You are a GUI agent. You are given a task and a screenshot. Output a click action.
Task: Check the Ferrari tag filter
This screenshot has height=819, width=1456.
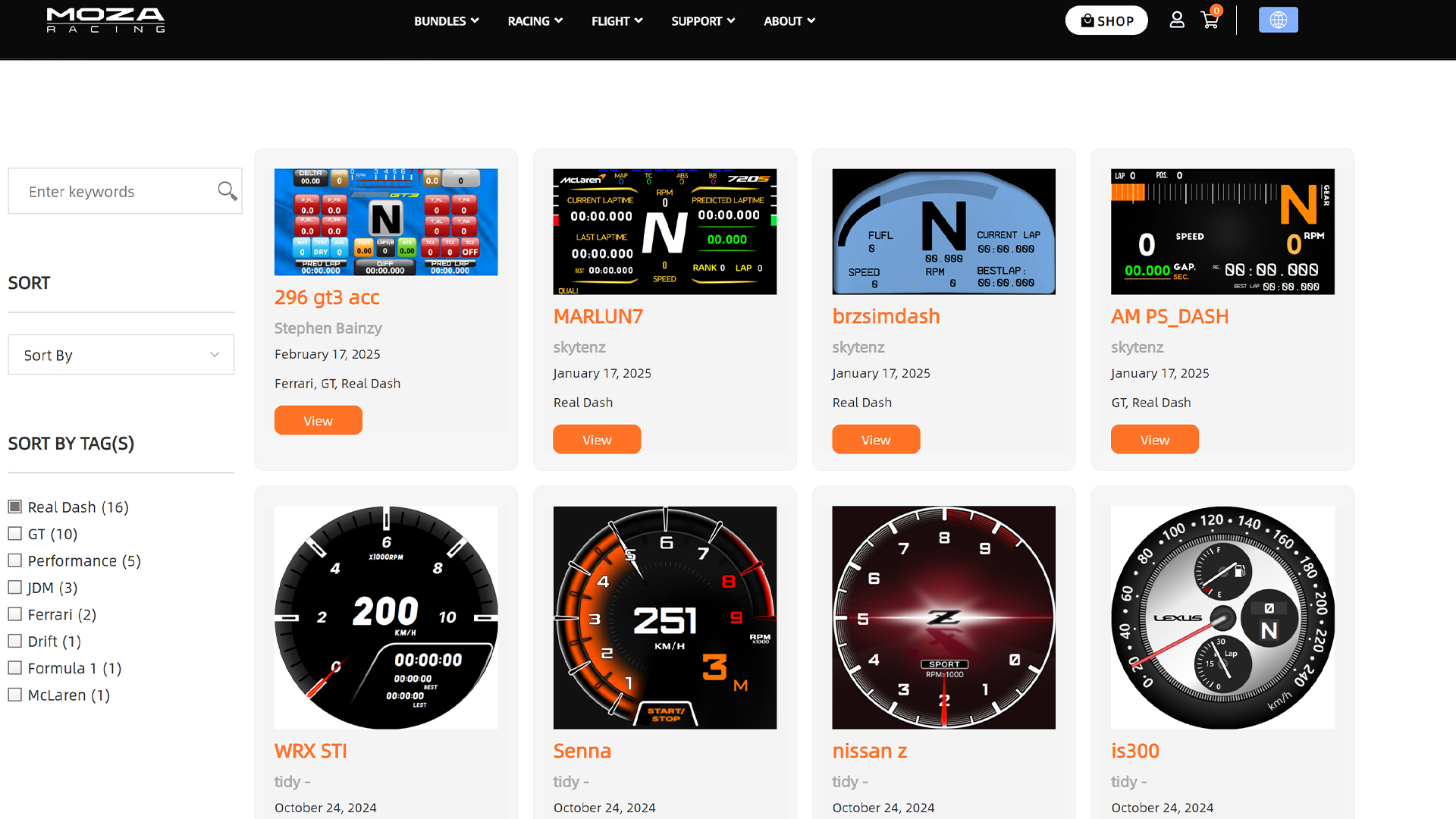(14, 614)
